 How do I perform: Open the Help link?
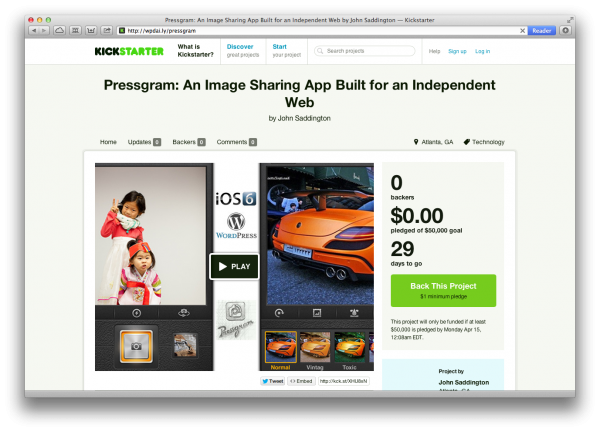(x=434, y=51)
